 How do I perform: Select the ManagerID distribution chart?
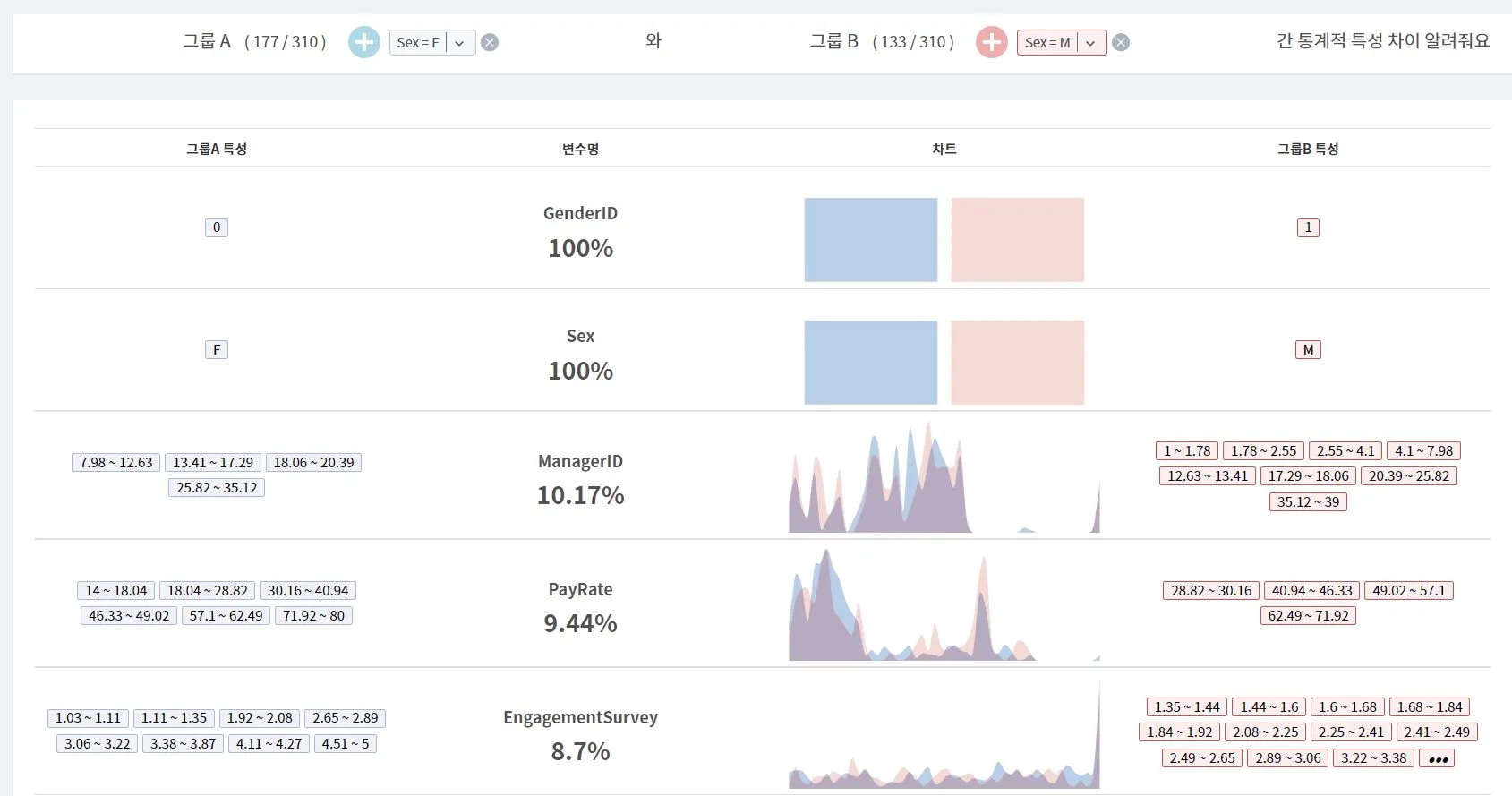pyautogui.click(x=944, y=476)
